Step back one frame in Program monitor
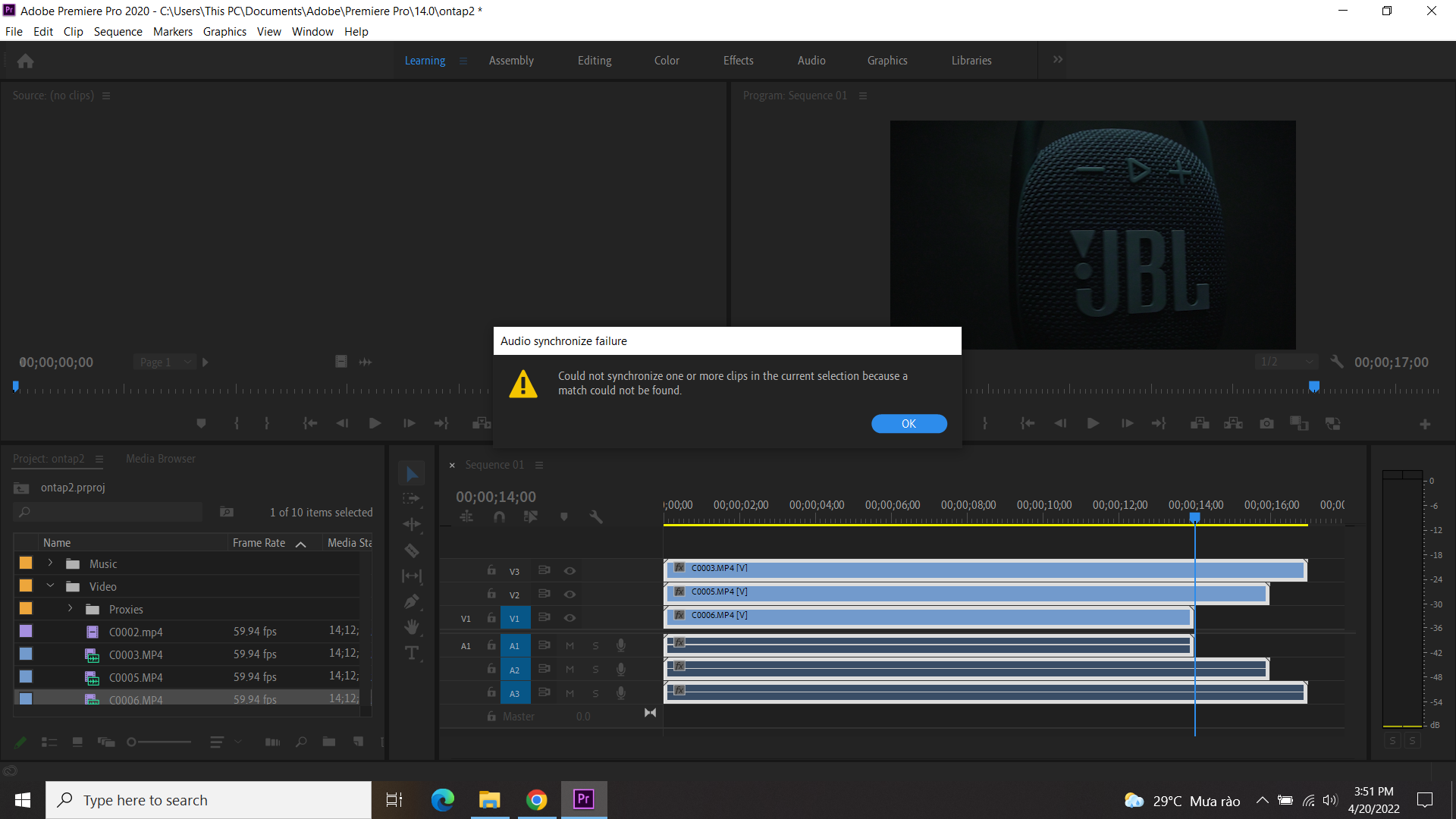The height and width of the screenshot is (819, 1456). coord(1060,424)
